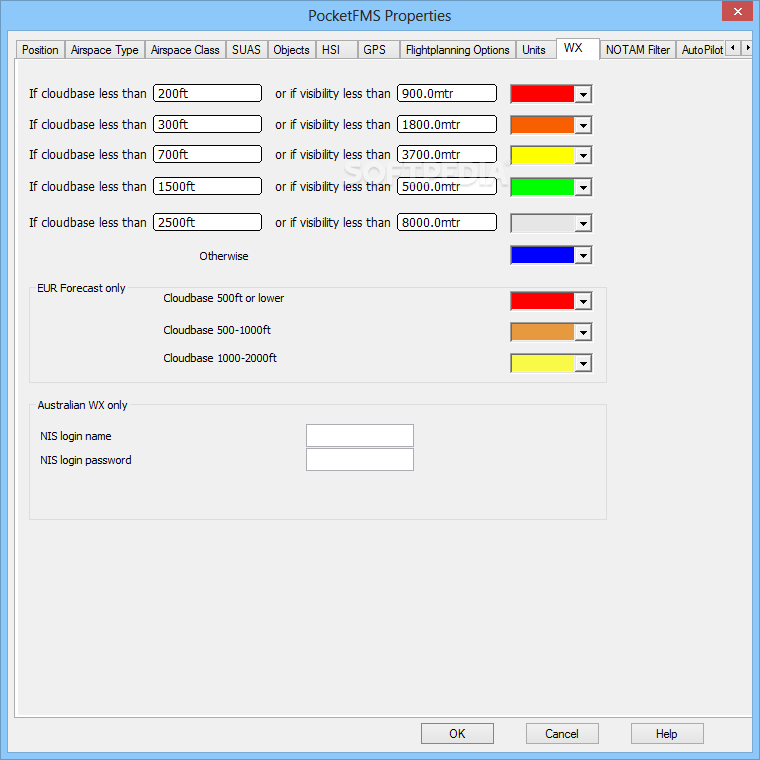
Task: Click the Cancel button
Action: click(x=562, y=733)
